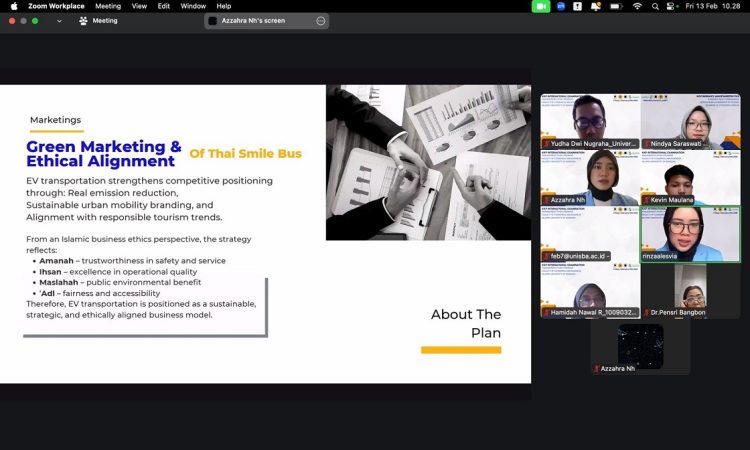Open the View menu
750x450 pixels.
(x=139, y=6)
